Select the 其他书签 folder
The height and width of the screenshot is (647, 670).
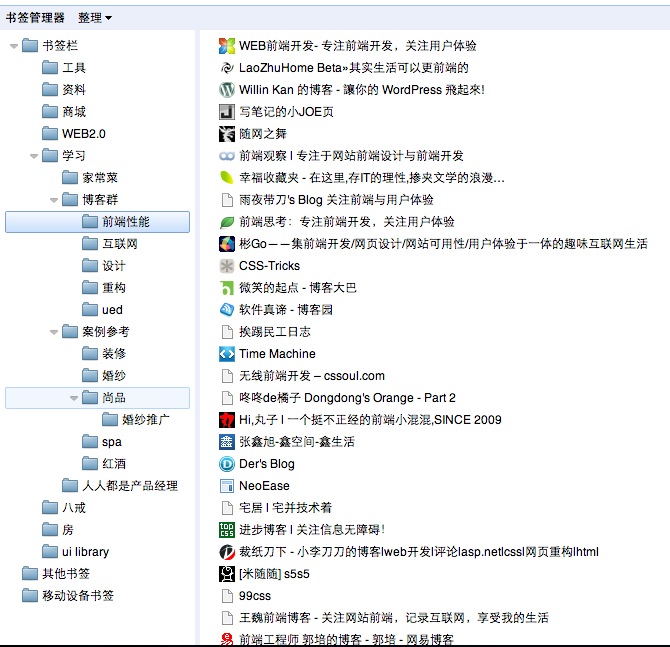56,574
